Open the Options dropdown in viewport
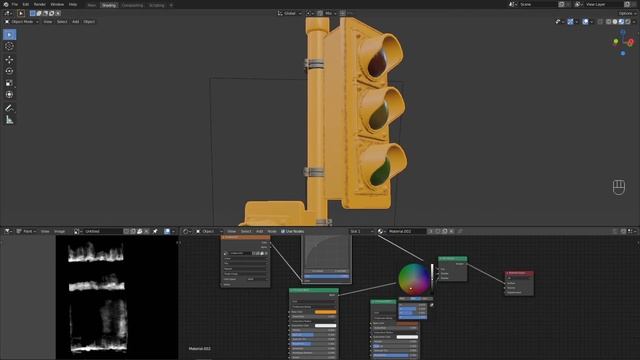Viewport: 640px width, 360px height. pyautogui.click(x=627, y=13)
